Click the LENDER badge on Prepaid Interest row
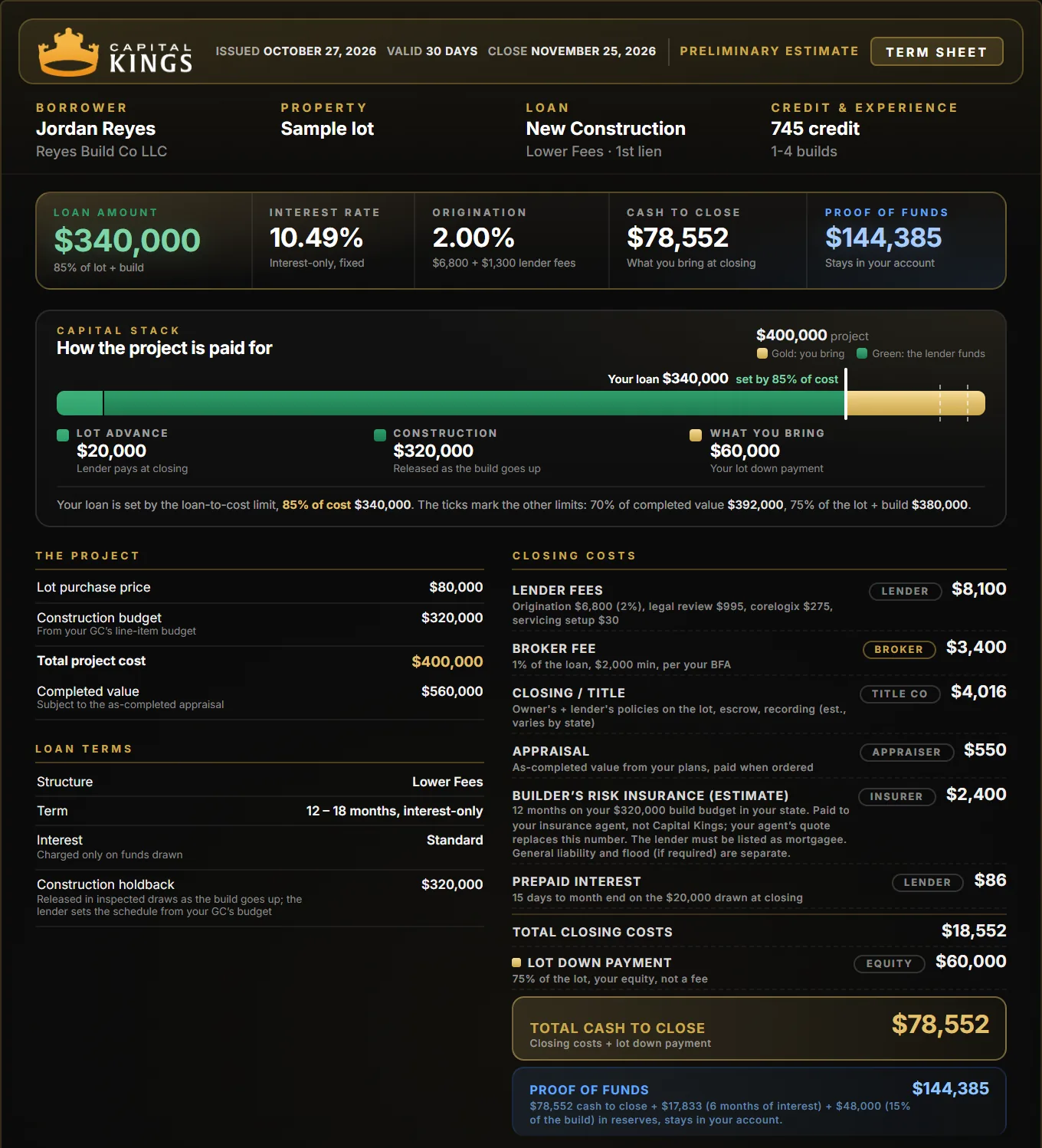This screenshot has height=1148, width=1042. click(927, 882)
